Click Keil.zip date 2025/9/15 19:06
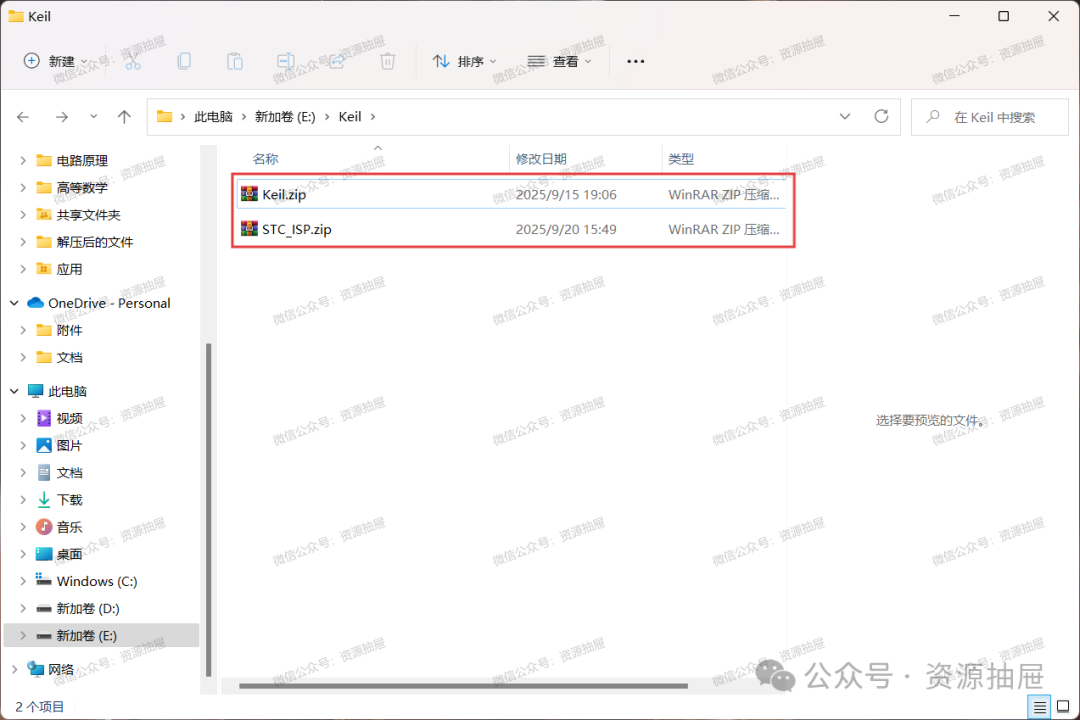The width and height of the screenshot is (1080, 720). click(566, 195)
